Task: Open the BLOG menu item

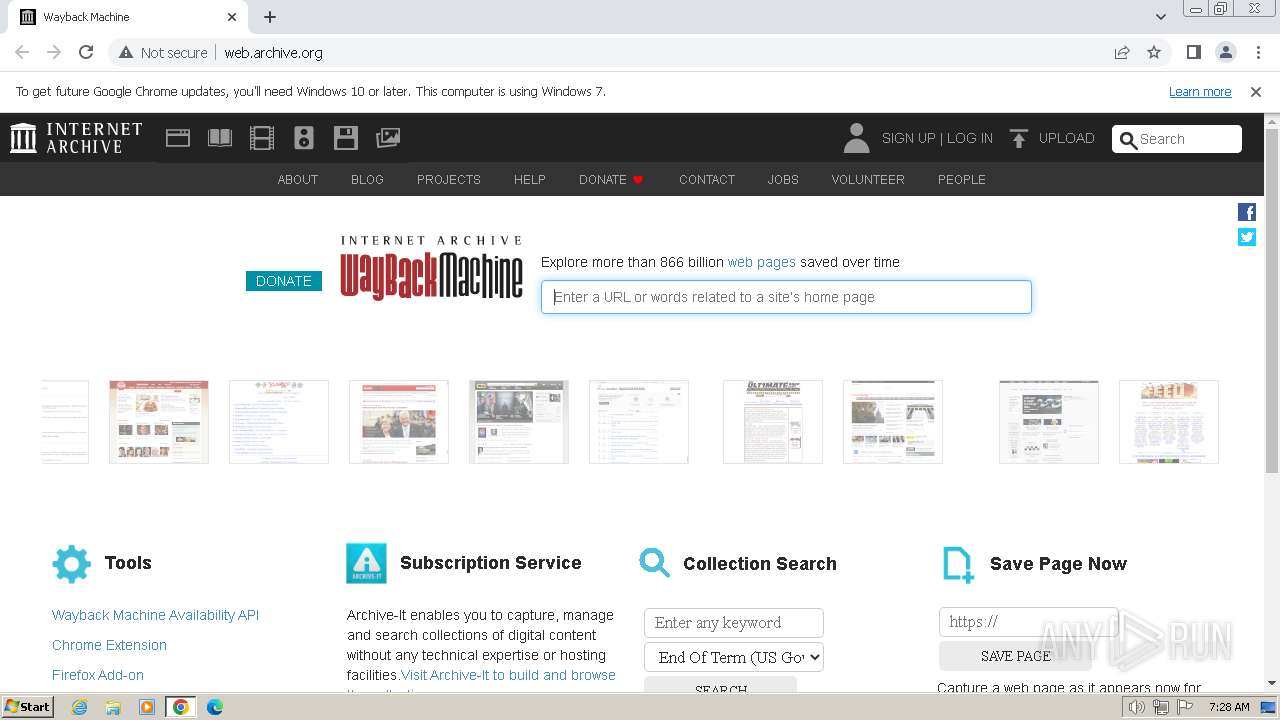Action: point(367,179)
